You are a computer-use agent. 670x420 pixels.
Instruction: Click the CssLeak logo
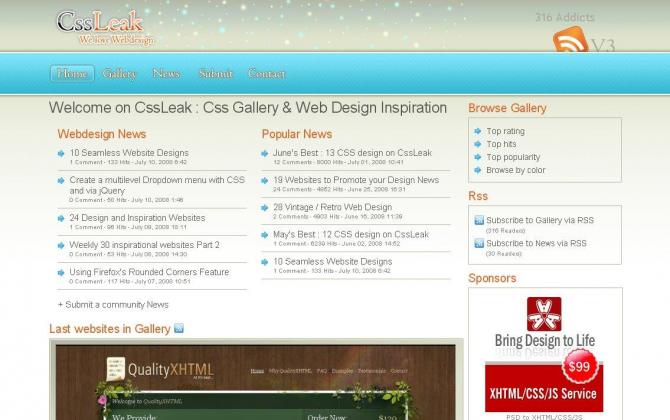point(105,27)
